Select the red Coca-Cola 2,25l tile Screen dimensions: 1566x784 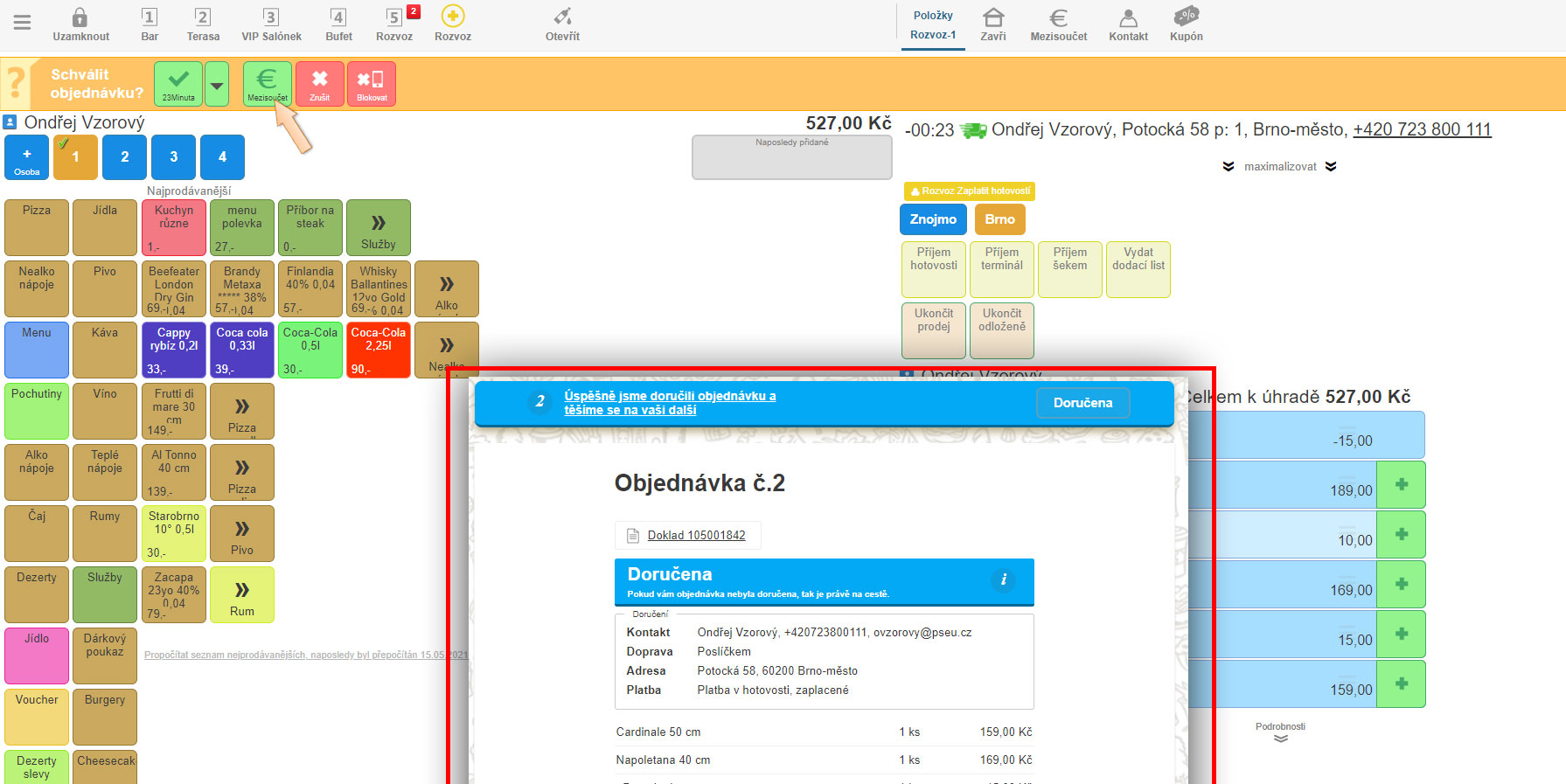[378, 350]
